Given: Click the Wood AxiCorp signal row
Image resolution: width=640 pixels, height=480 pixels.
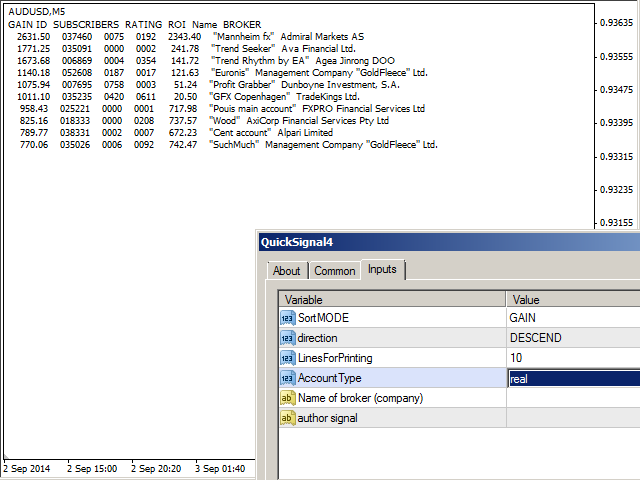Looking at the screenshot, I should pyautogui.click(x=204, y=120).
